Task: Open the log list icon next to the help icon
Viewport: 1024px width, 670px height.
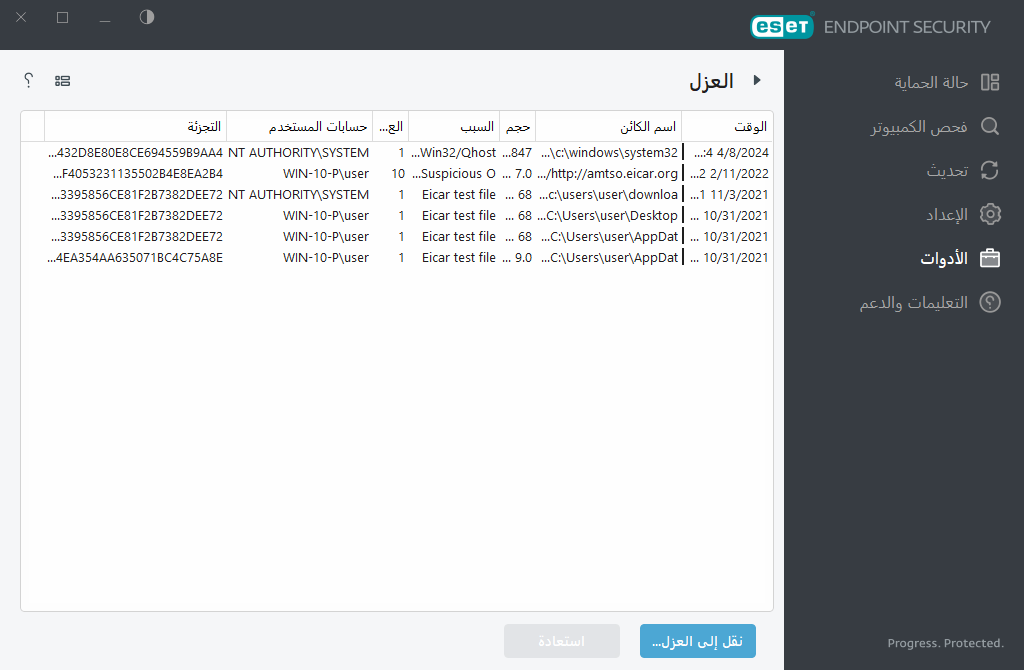Action: click(x=62, y=80)
